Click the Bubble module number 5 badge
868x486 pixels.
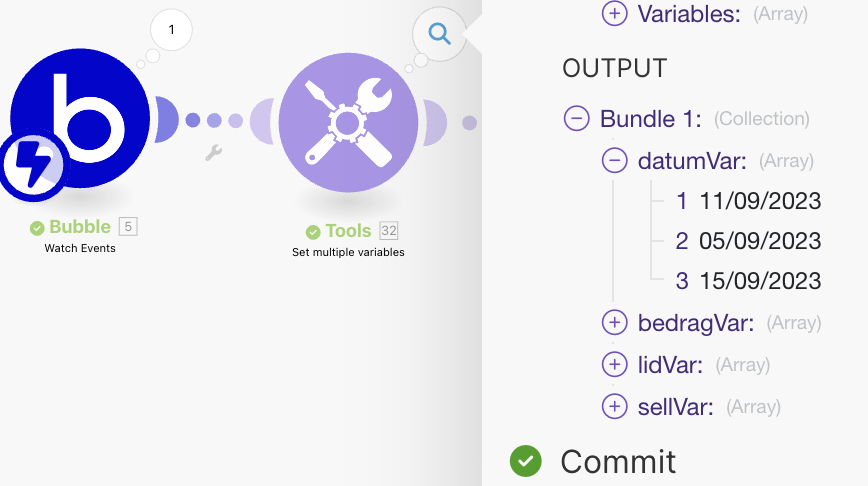[x=128, y=226]
